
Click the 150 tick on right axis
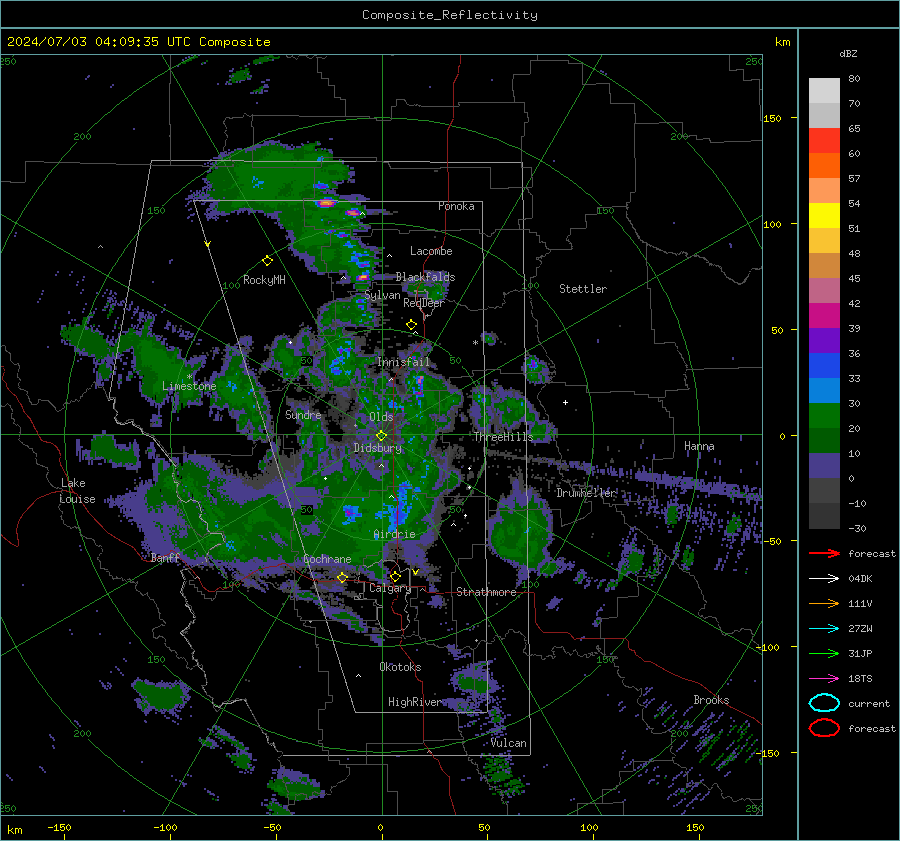click(772, 118)
